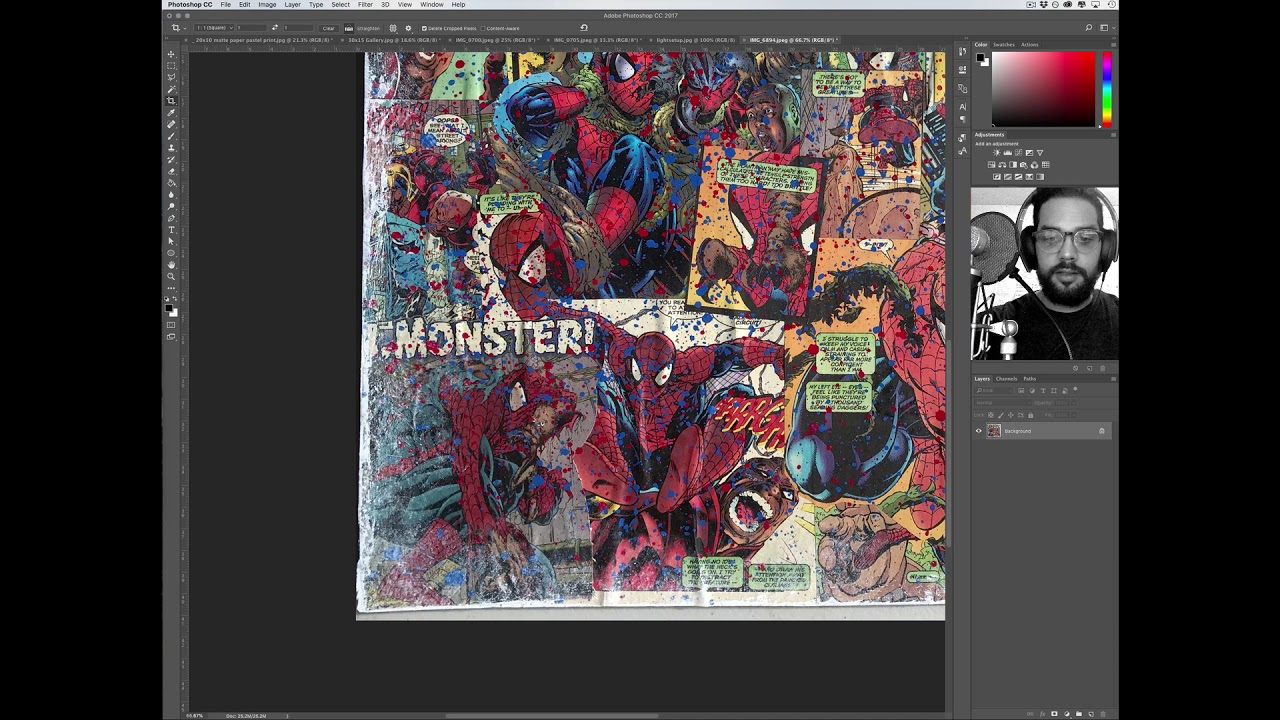Pick a color in the red color field
Screen dimensions: 1280x720
(1043, 90)
